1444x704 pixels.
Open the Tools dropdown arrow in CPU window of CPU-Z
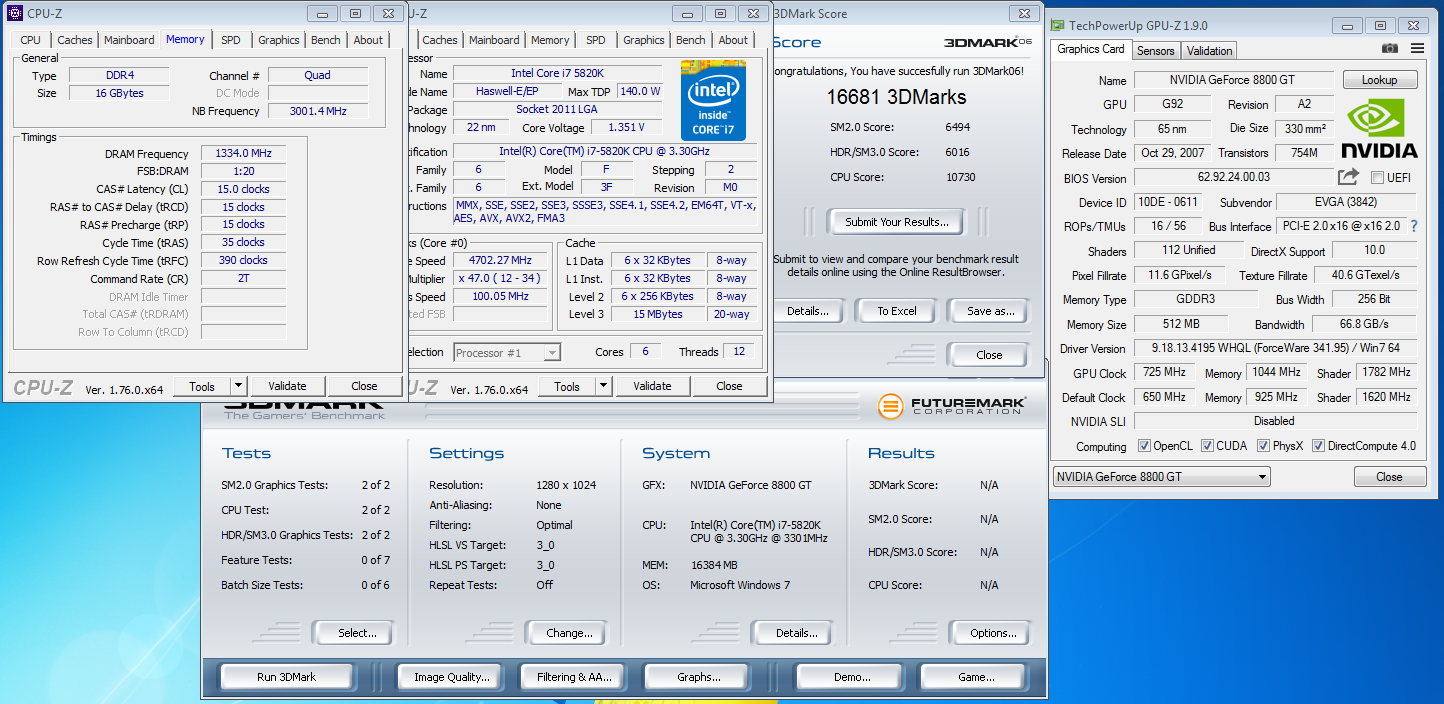603,386
